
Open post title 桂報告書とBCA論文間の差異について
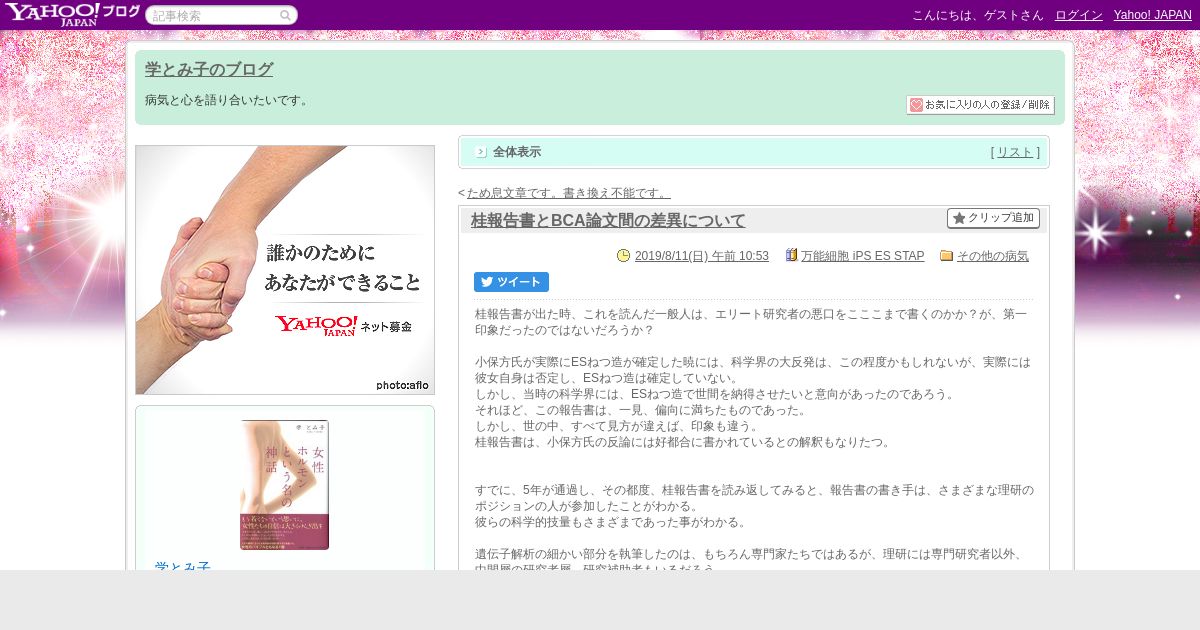[x=608, y=220]
